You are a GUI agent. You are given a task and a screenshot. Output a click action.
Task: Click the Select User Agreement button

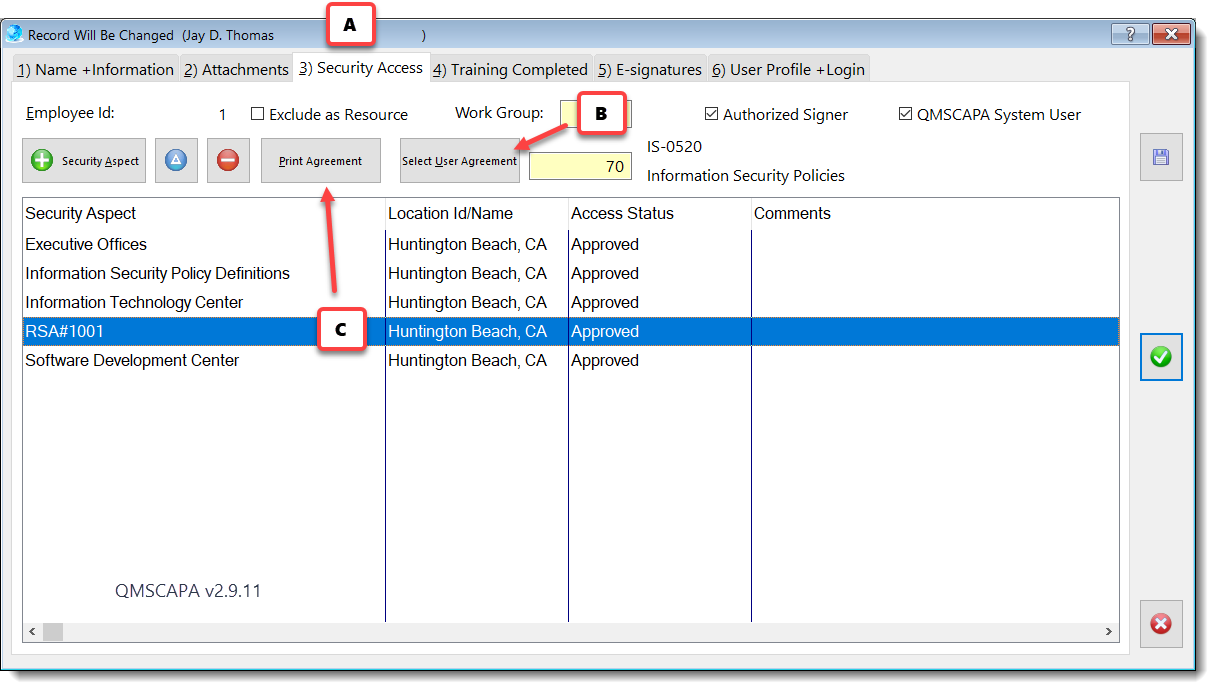(459, 161)
